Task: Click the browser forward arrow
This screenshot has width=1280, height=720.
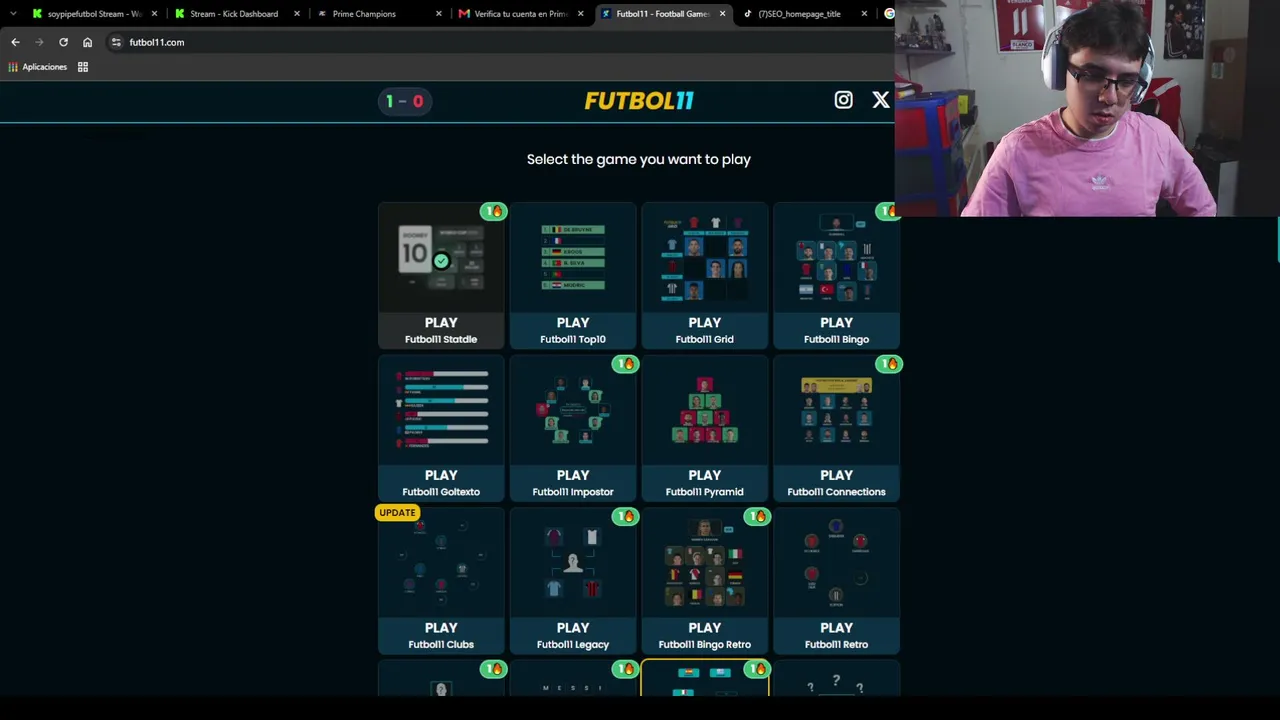Action: click(x=39, y=42)
